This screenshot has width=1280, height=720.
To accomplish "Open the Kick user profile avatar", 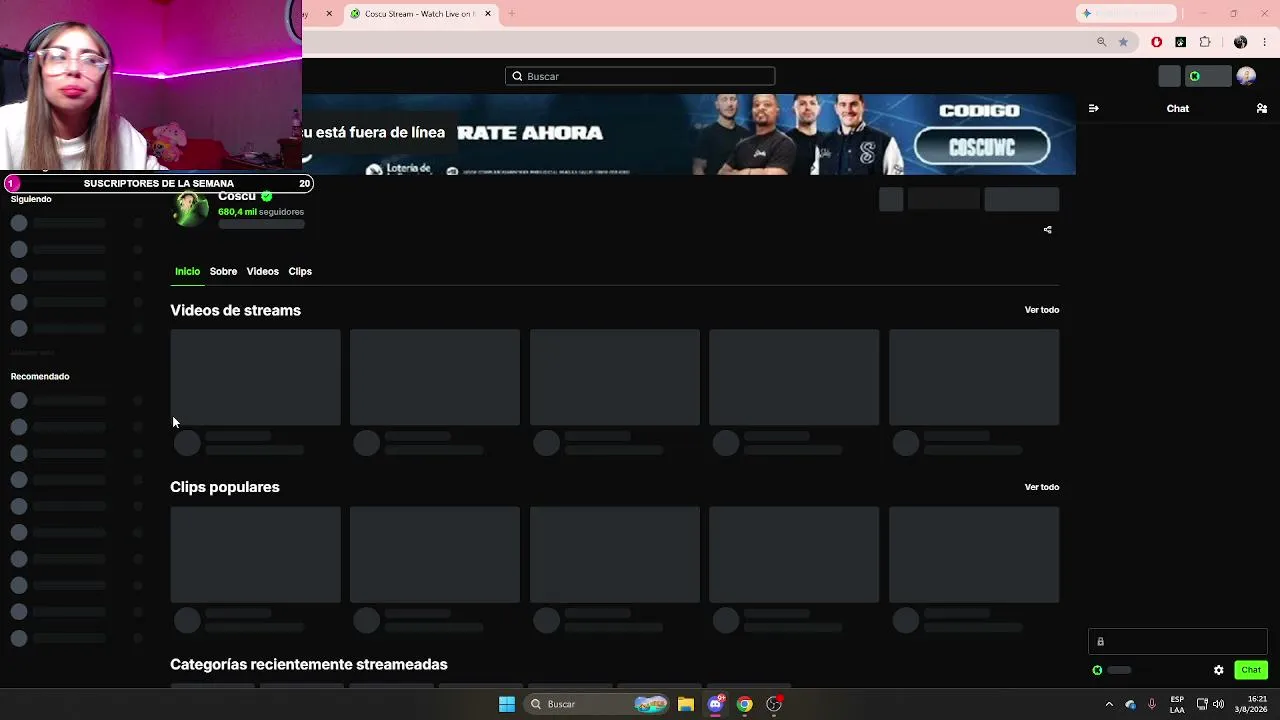I will pyautogui.click(x=1246, y=76).
